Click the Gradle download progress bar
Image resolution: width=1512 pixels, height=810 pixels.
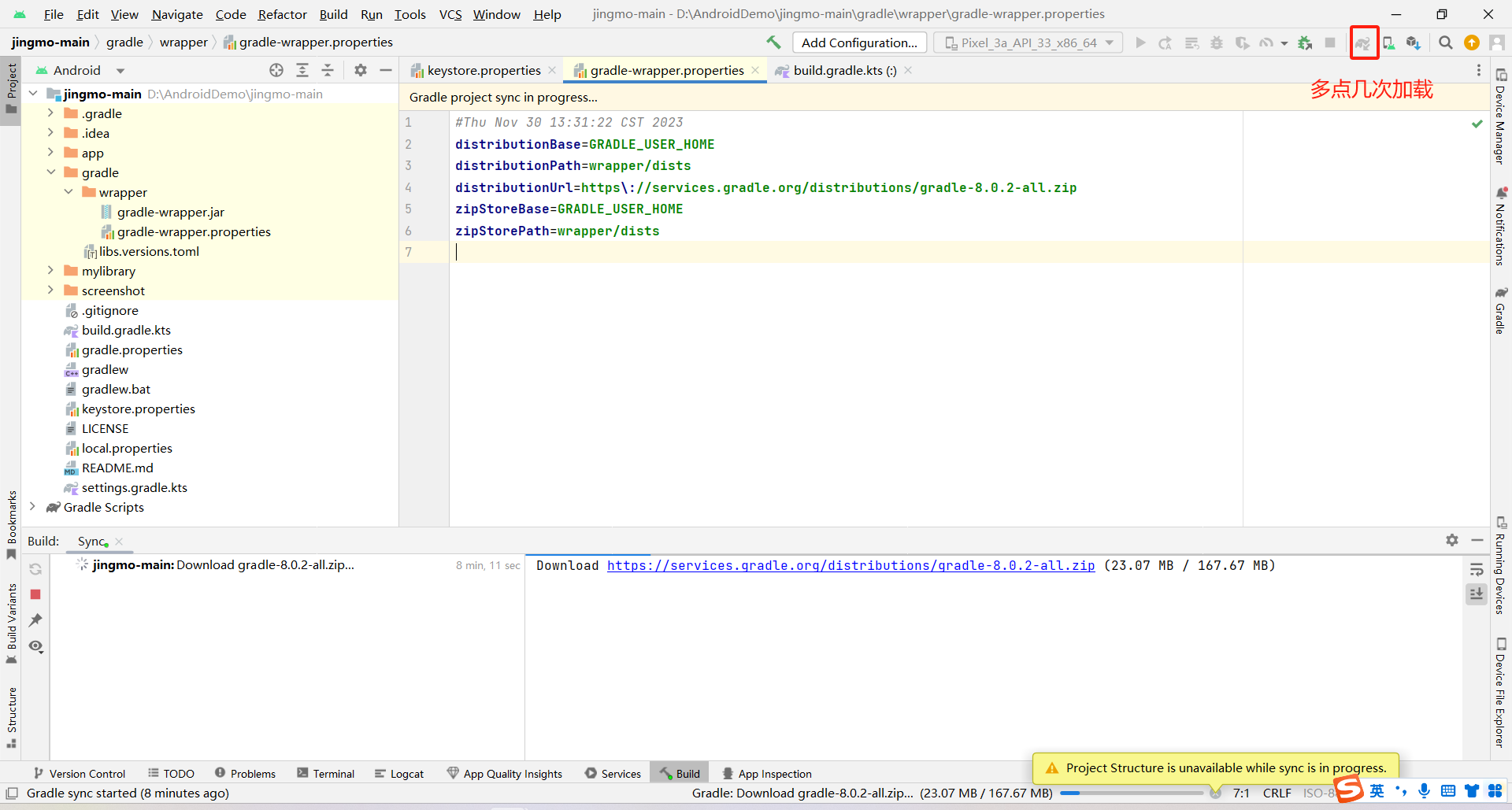(x=1132, y=793)
